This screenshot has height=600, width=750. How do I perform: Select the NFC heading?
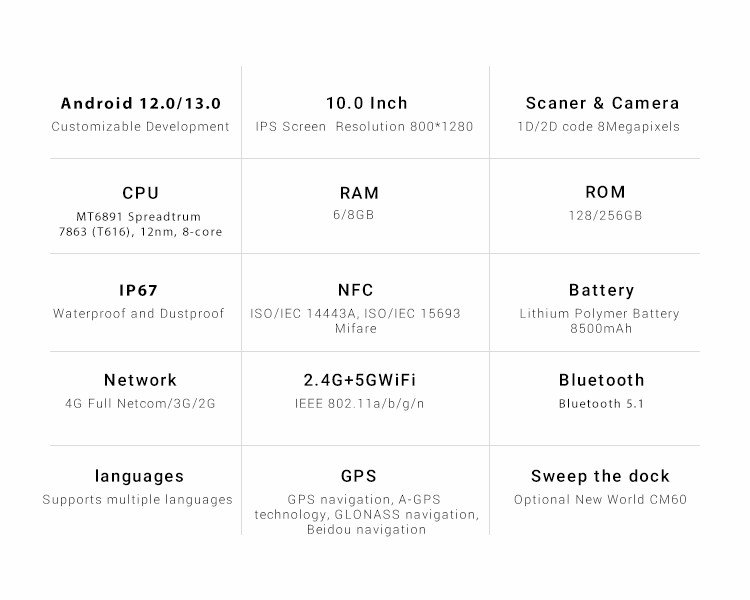tap(356, 290)
